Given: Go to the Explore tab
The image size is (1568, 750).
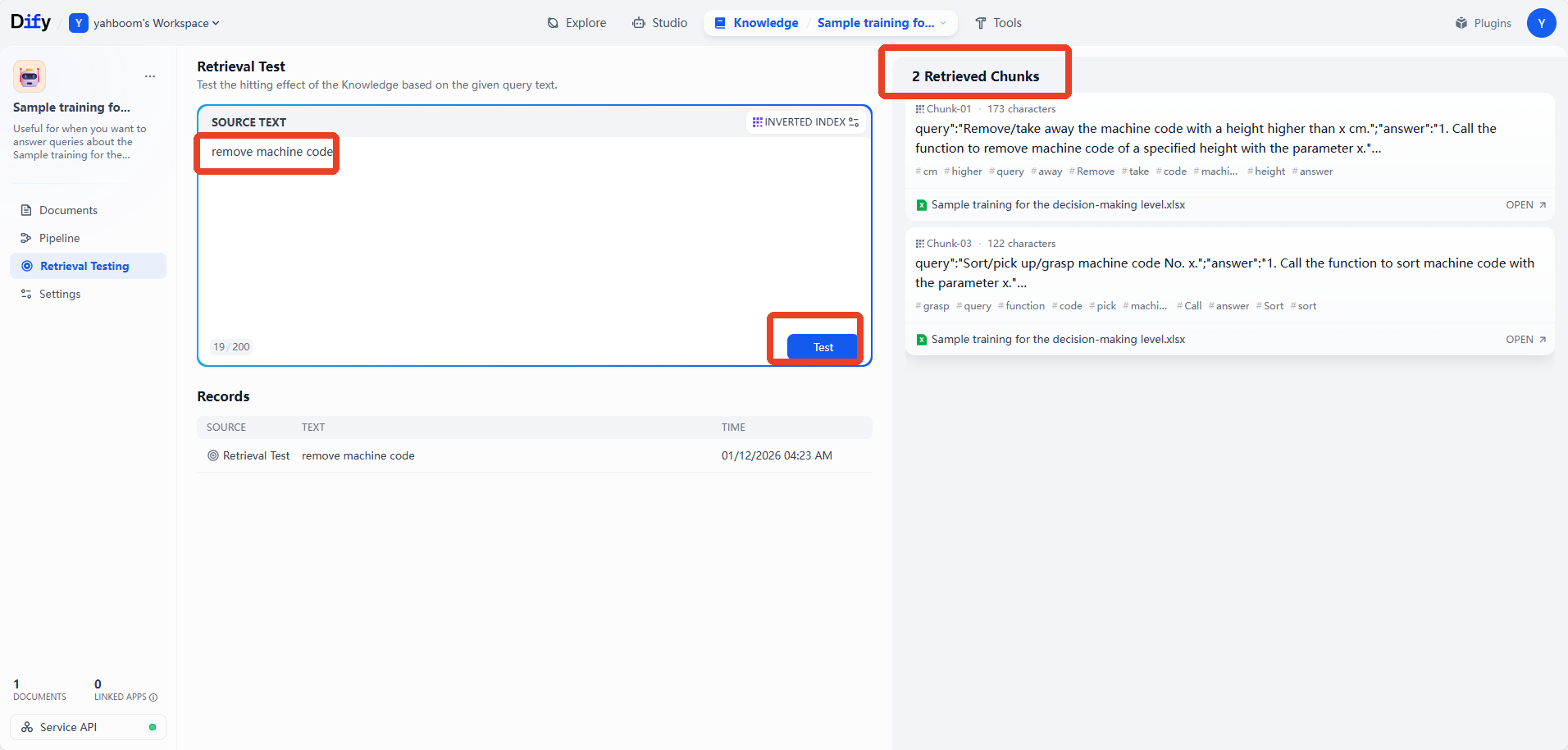Looking at the screenshot, I should pos(577,23).
